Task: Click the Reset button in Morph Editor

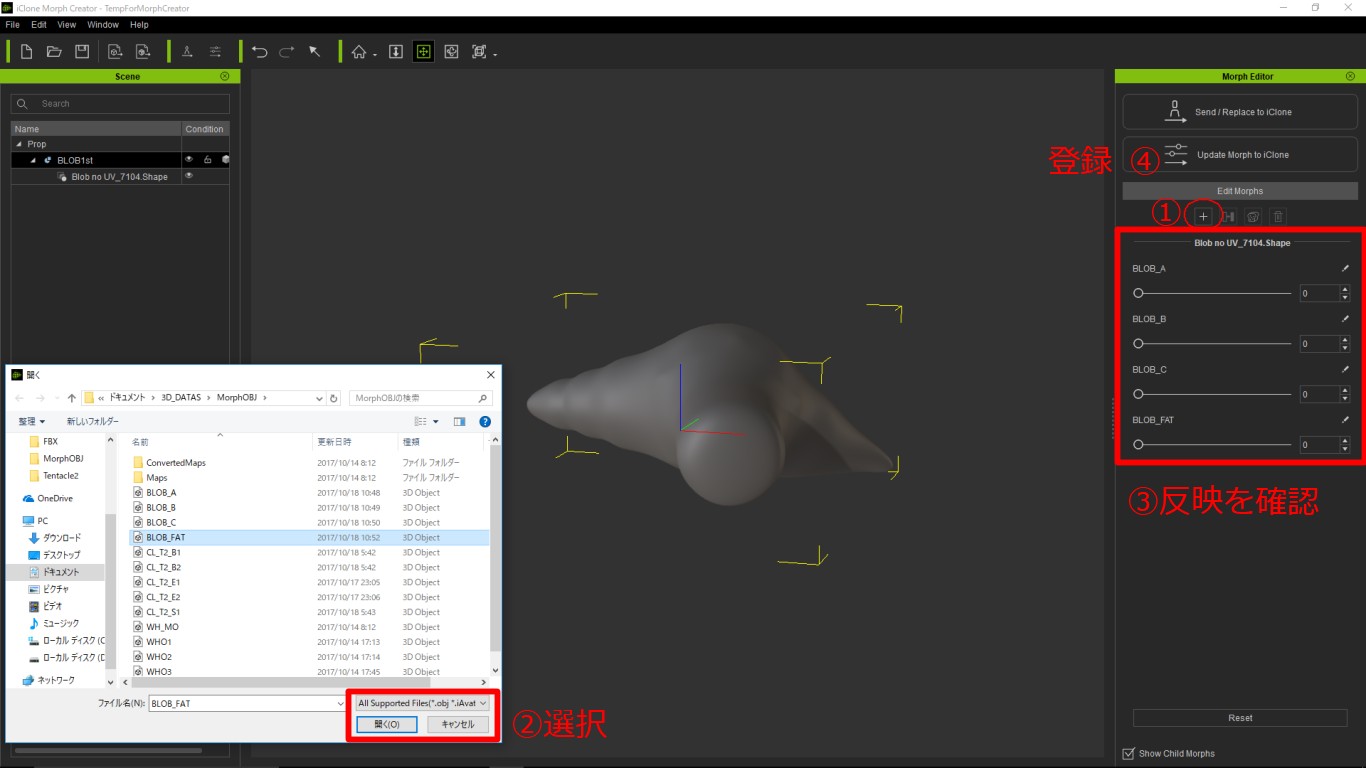Action: pos(1240,718)
